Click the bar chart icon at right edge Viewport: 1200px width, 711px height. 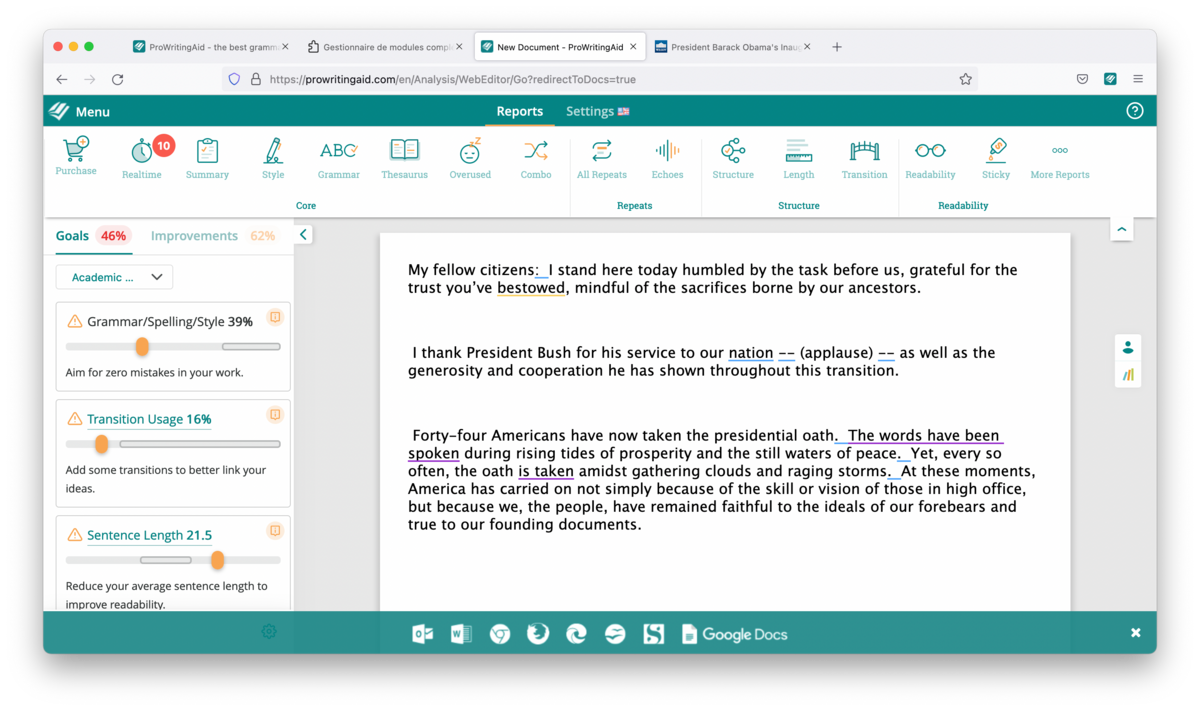1128,375
